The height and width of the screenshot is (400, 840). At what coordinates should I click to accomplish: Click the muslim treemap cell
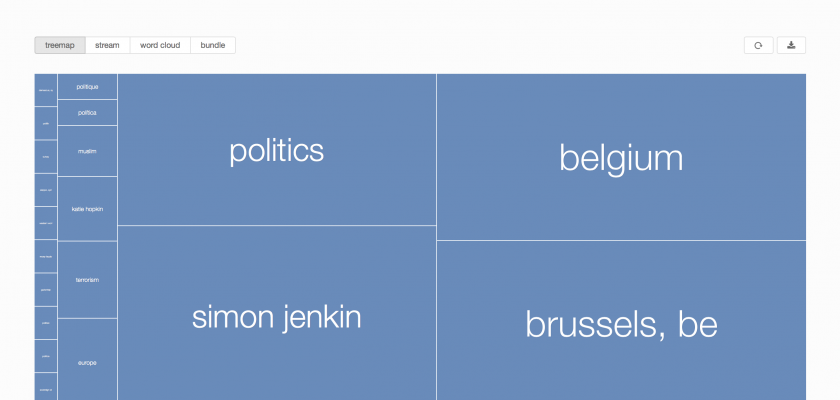87,151
